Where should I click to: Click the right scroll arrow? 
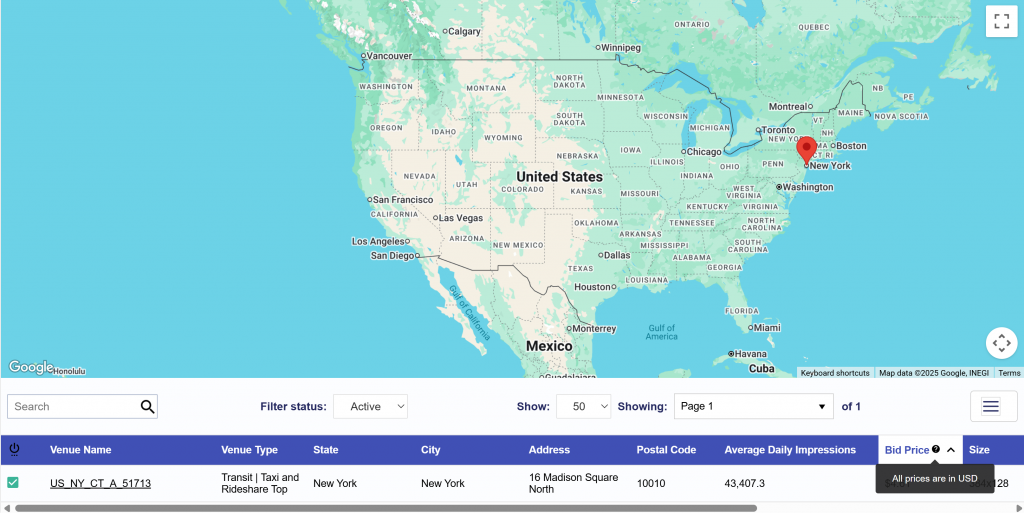[1019, 508]
